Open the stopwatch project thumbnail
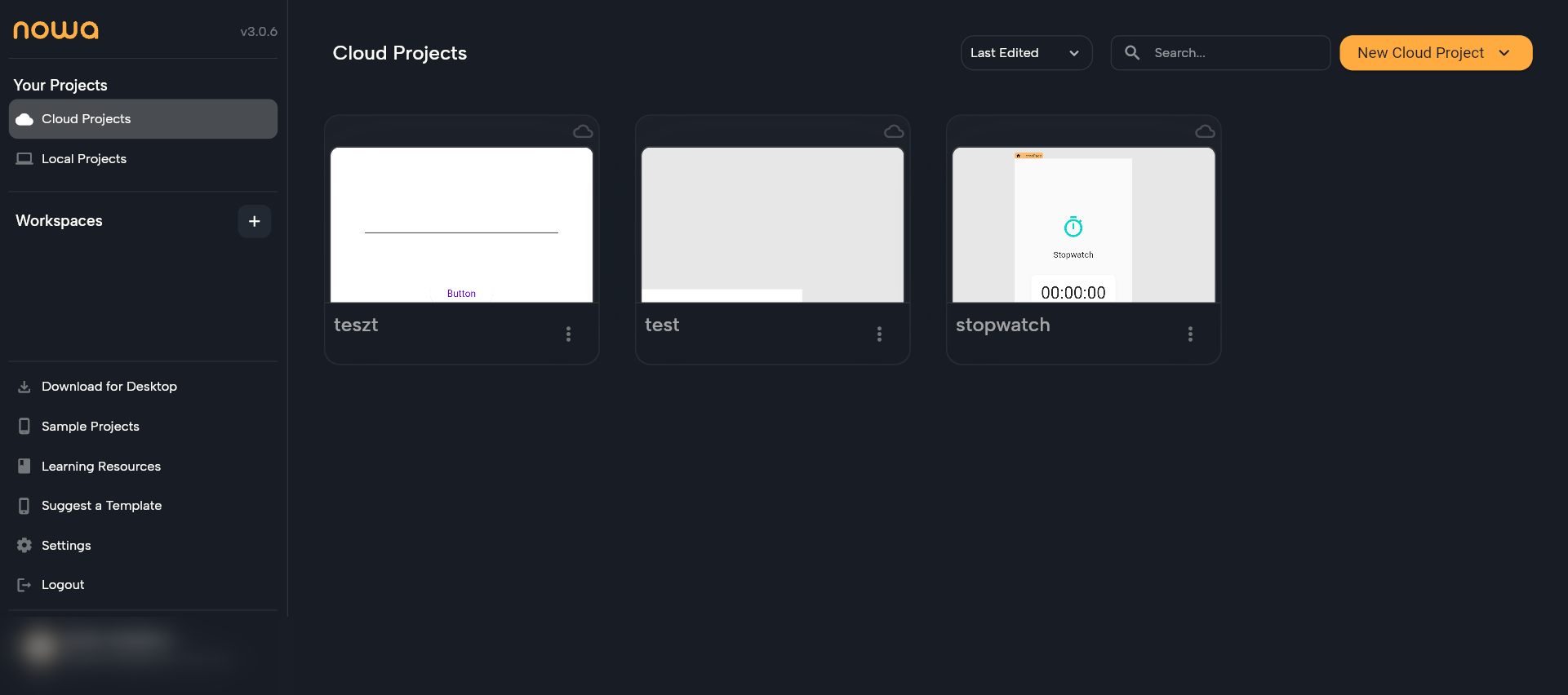The image size is (1568, 695). click(x=1083, y=225)
